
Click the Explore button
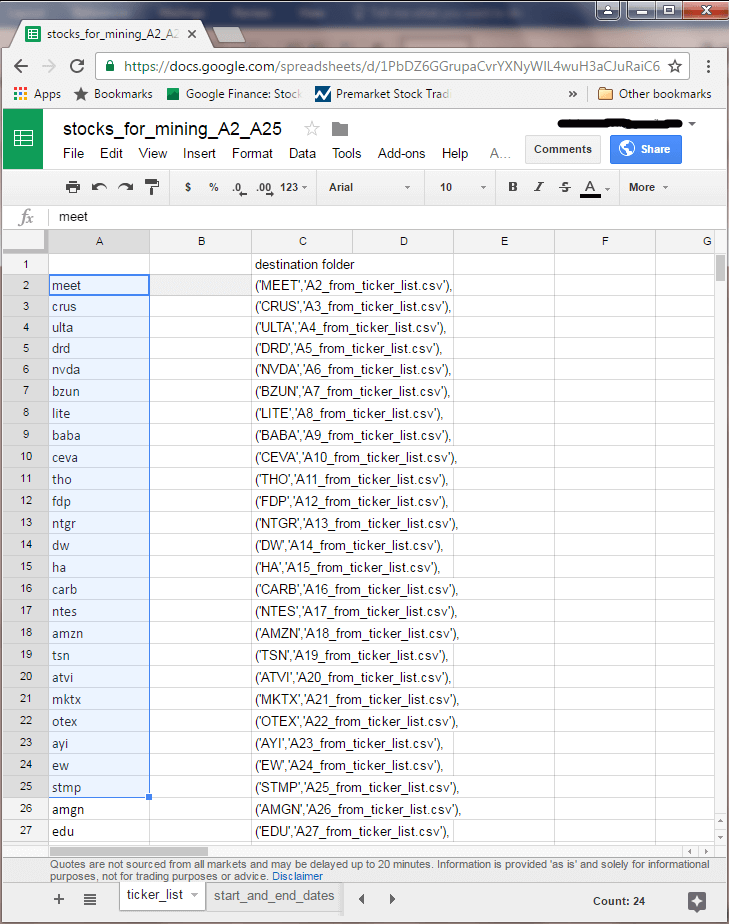[x=697, y=901]
